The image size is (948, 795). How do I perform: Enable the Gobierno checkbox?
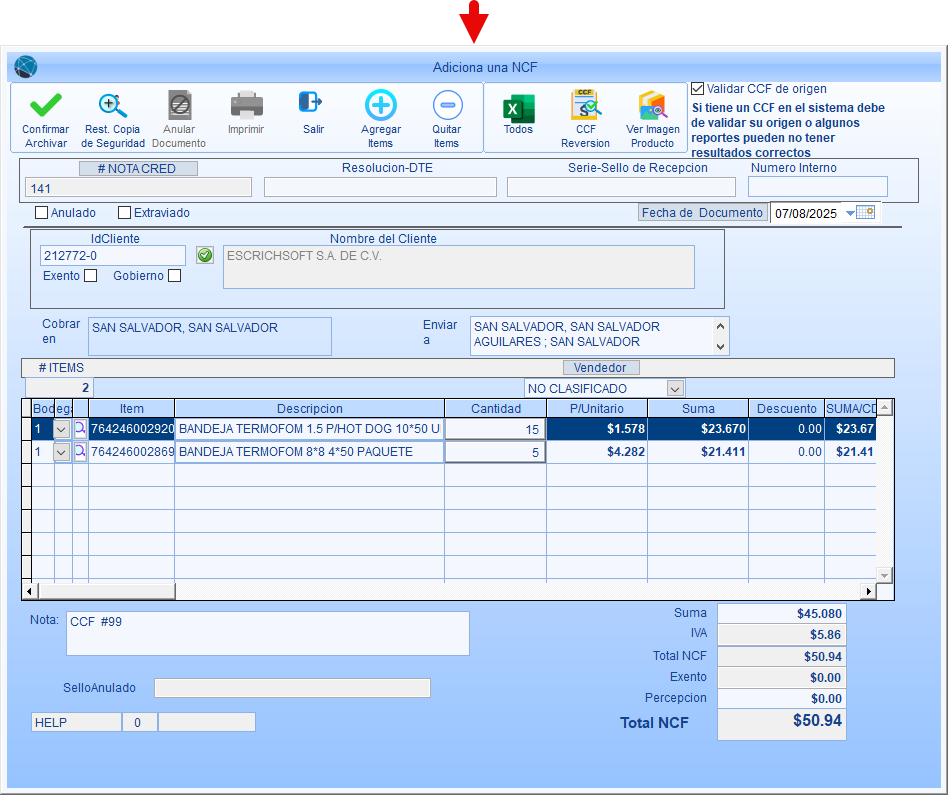(x=175, y=276)
